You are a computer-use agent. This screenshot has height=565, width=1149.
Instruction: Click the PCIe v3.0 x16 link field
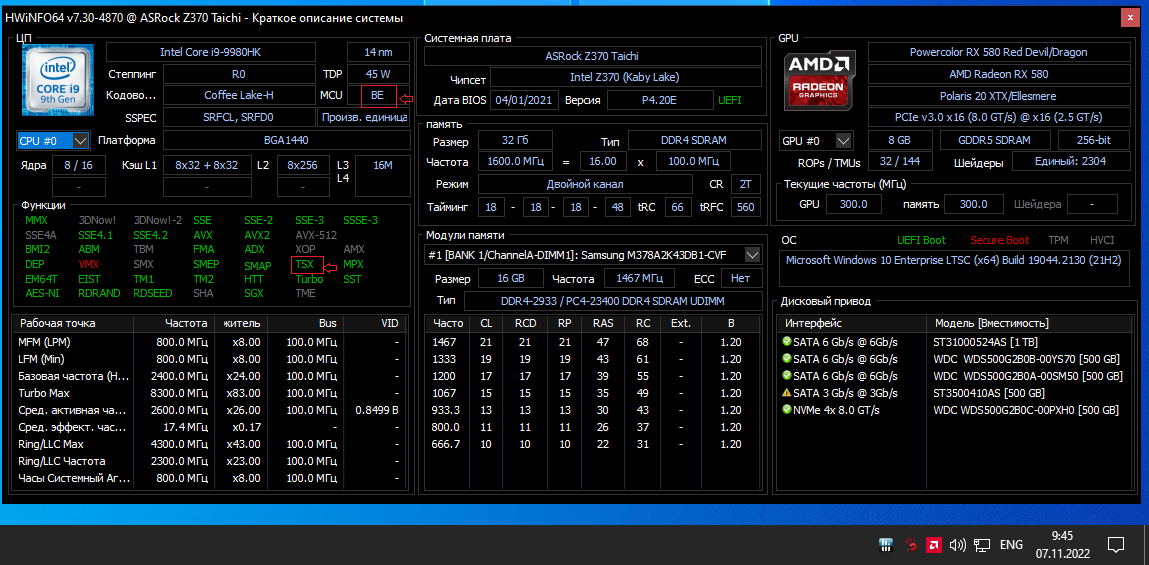click(x=999, y=117)
